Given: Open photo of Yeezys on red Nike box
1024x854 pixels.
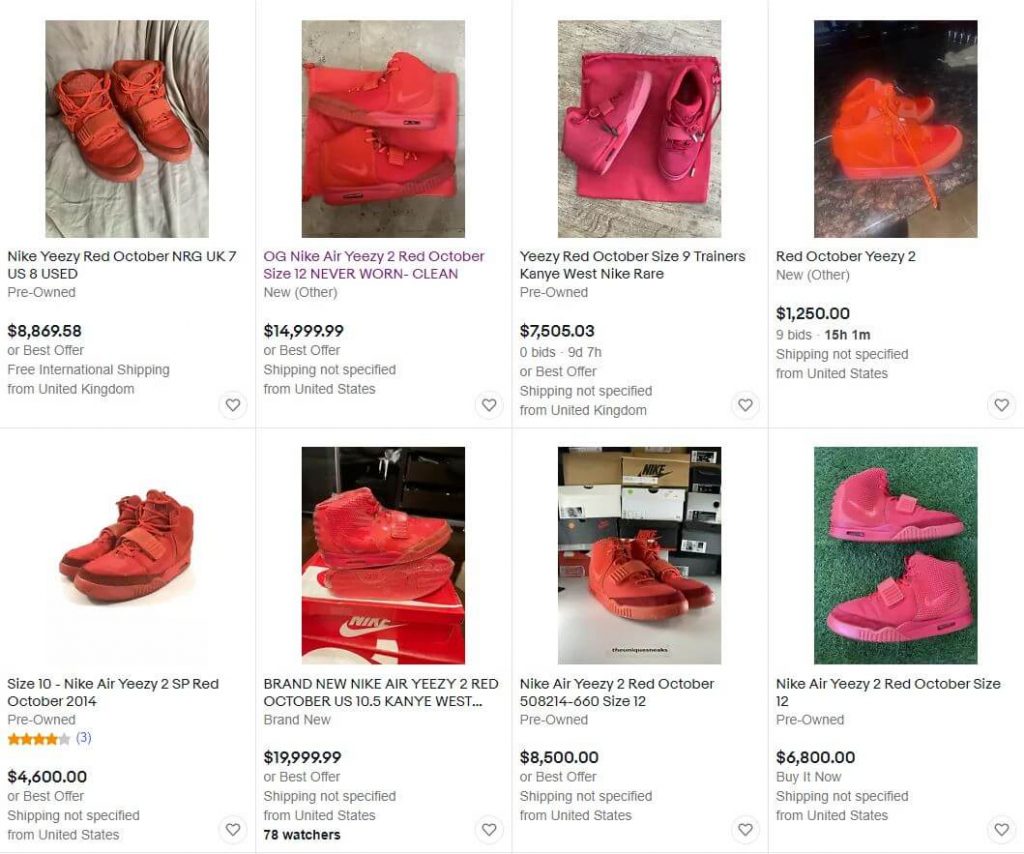Looking at the screenshot, I should (x=383, y=556).
